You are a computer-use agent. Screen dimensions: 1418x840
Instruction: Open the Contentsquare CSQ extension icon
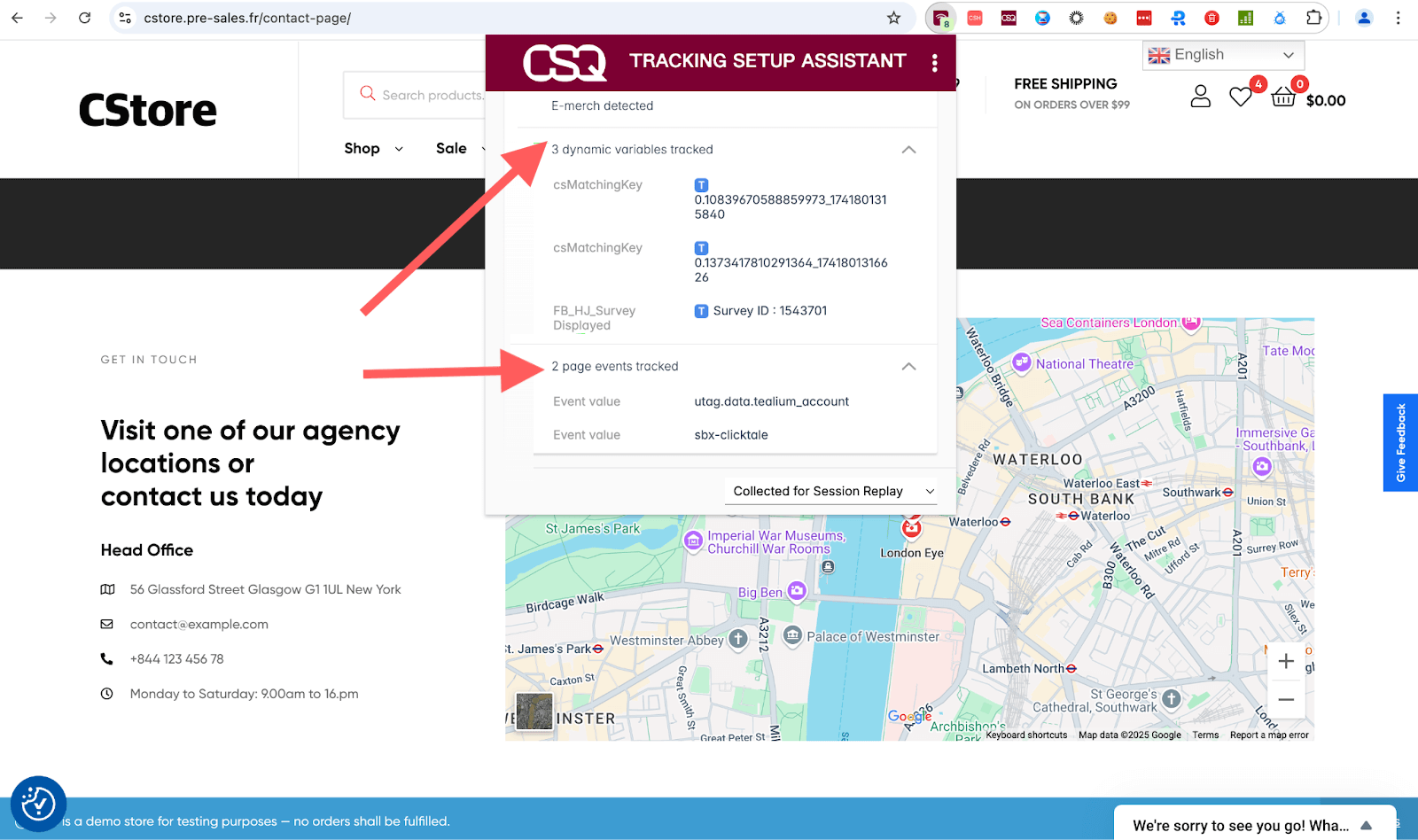pos(1008,17)
